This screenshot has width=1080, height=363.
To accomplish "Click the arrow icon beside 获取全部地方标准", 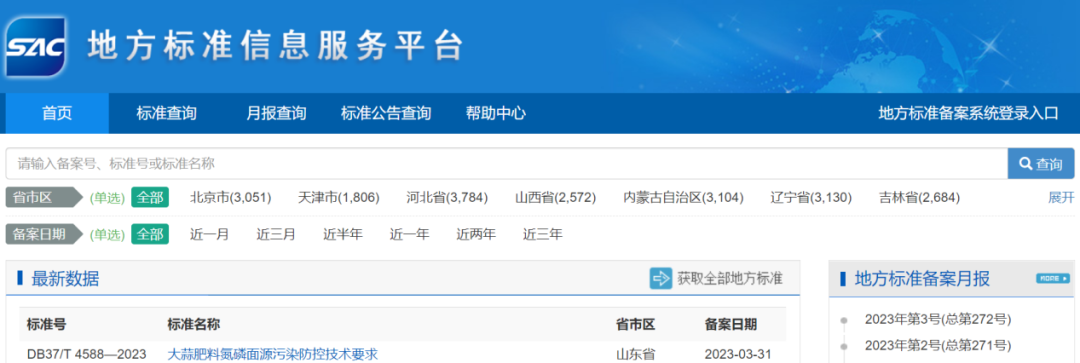I will pyautogui.click(x=661, y=278).
